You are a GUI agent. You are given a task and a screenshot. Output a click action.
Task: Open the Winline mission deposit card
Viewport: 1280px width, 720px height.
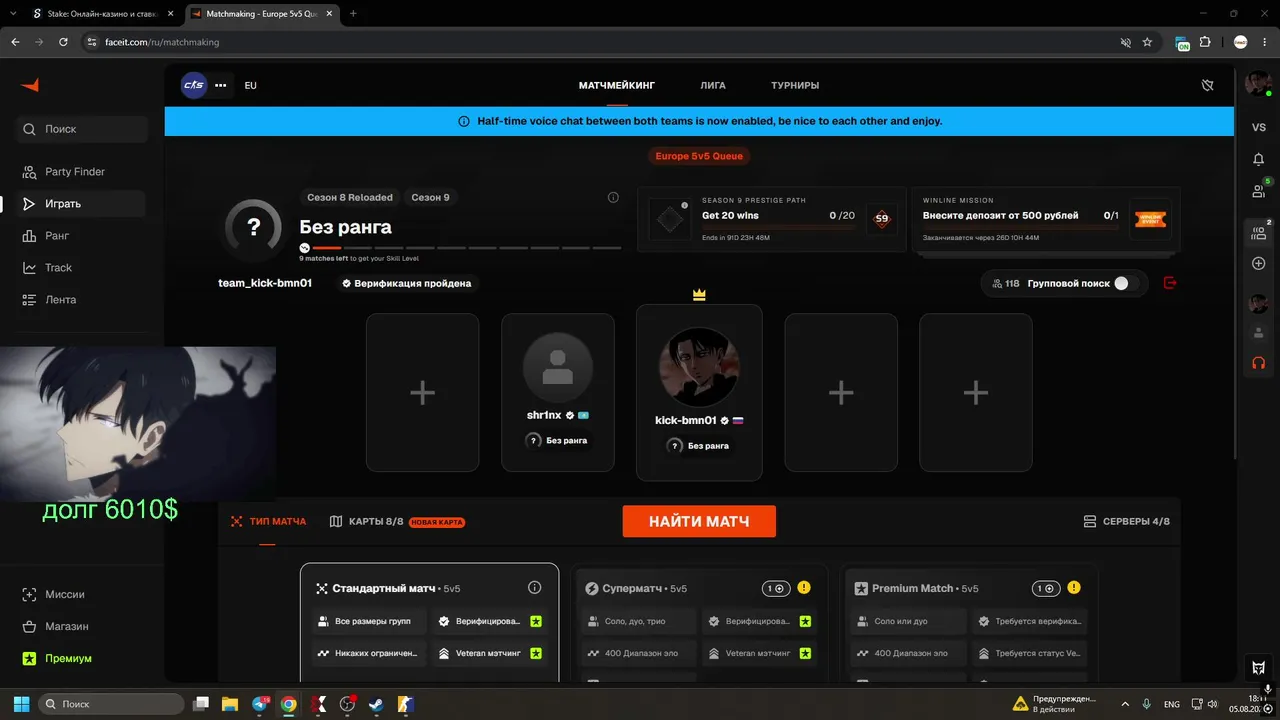1046,219
